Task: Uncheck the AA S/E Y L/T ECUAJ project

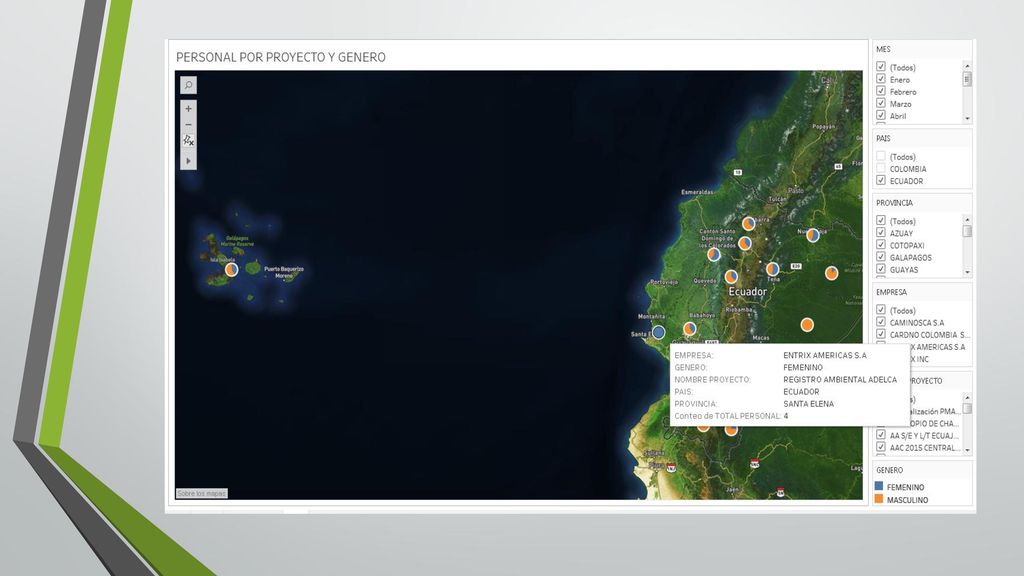Action: pos(881,435)
